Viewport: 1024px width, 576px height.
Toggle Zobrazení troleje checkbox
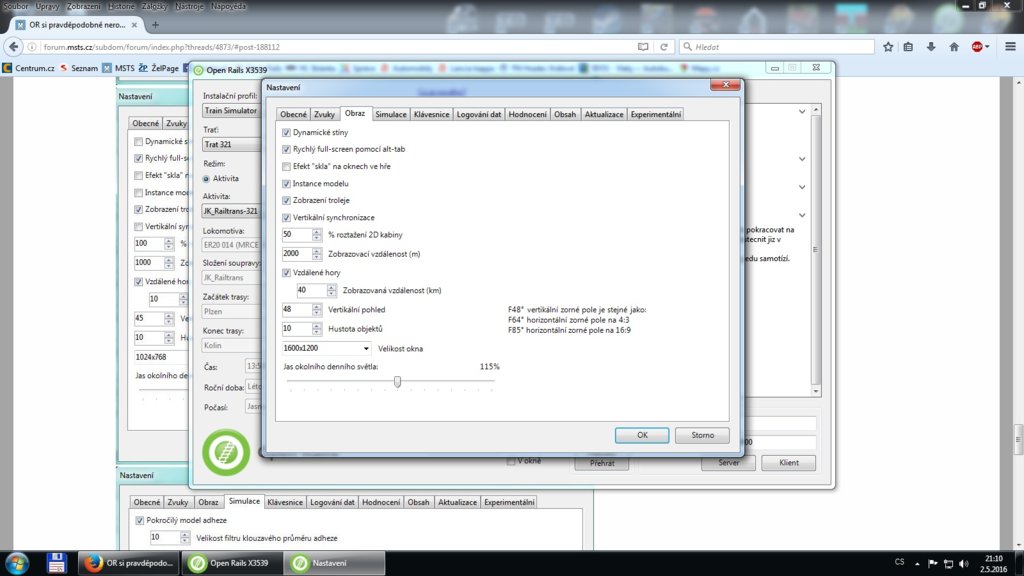[286, 200]
